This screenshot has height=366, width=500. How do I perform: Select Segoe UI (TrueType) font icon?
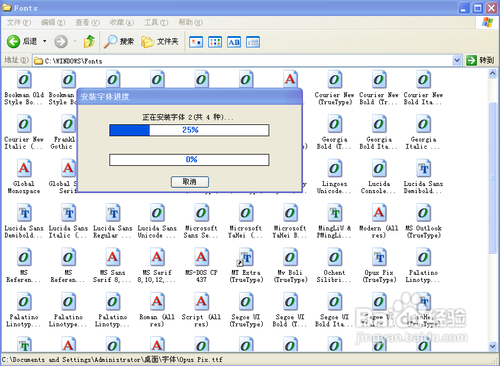click(x=246, y=301)
